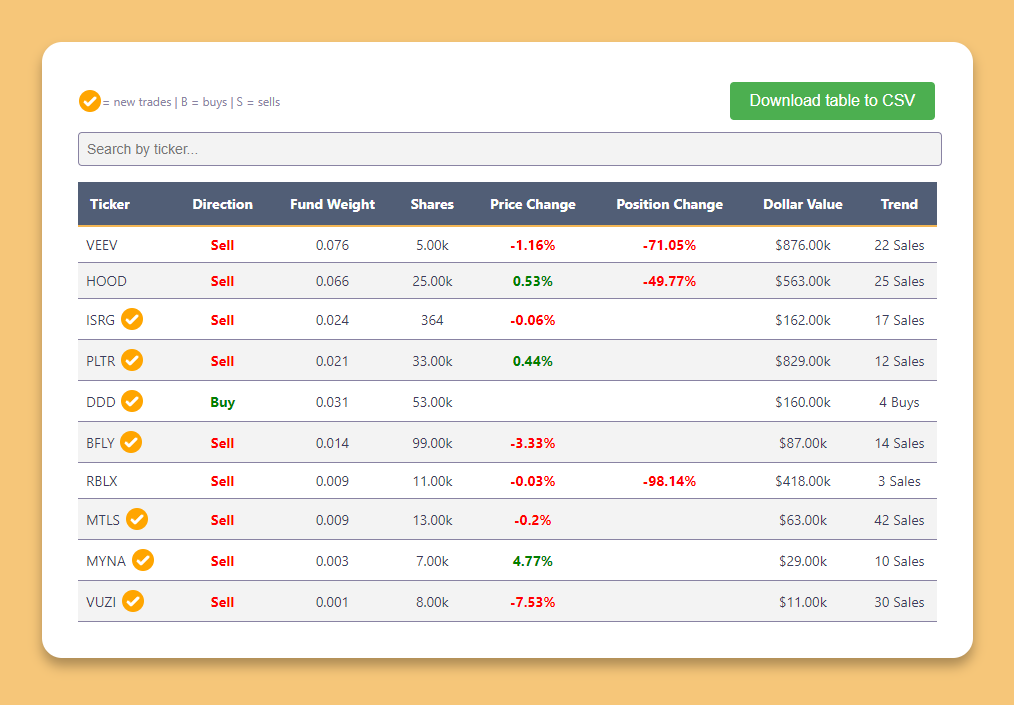Click fund weight 0.031 for DDD
Viewport: 1014px width, 705px height.
pos(332,402)
